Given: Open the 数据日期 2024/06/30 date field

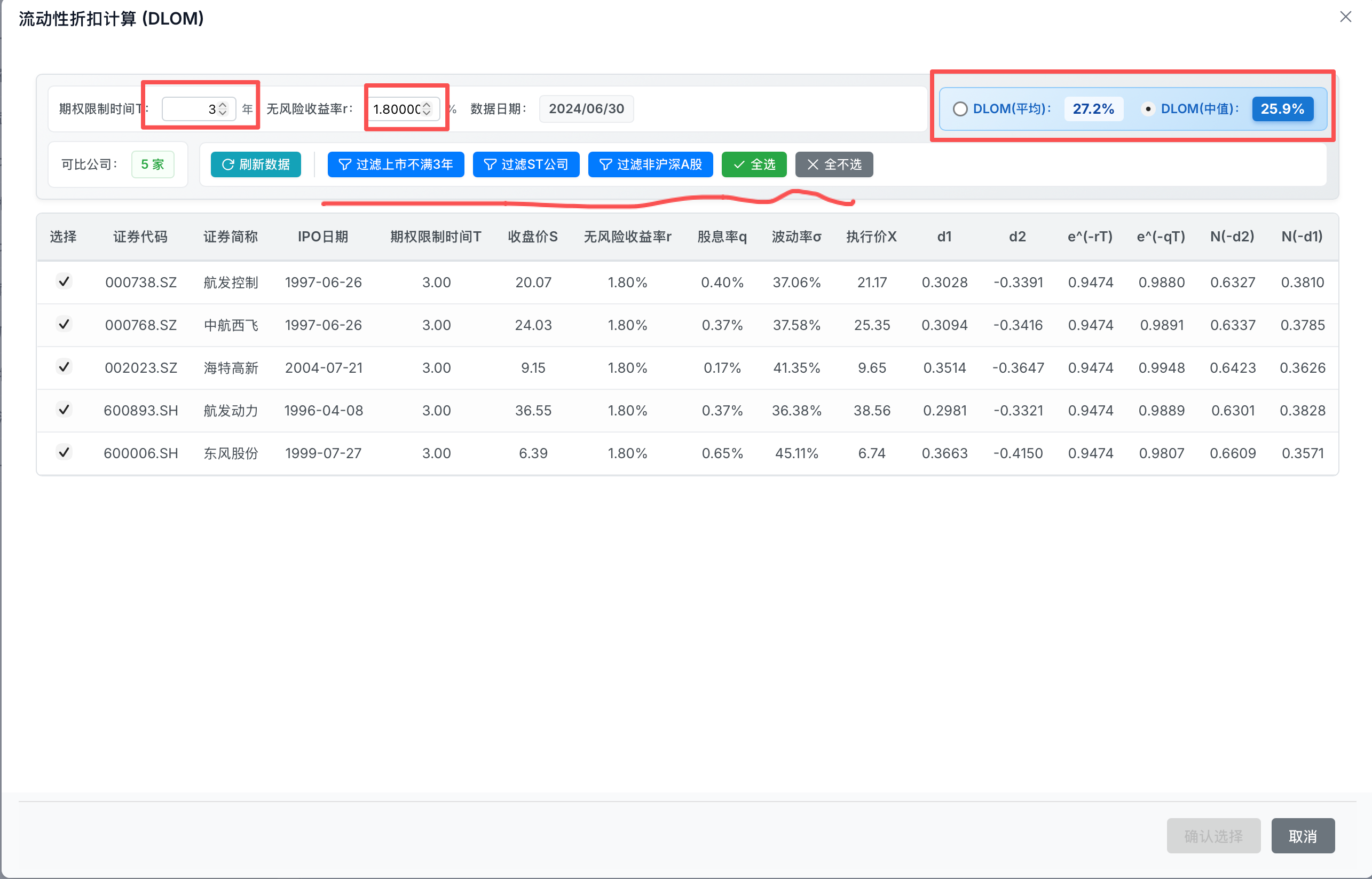Looking at the screenshot, I should (x=586, y=108).
